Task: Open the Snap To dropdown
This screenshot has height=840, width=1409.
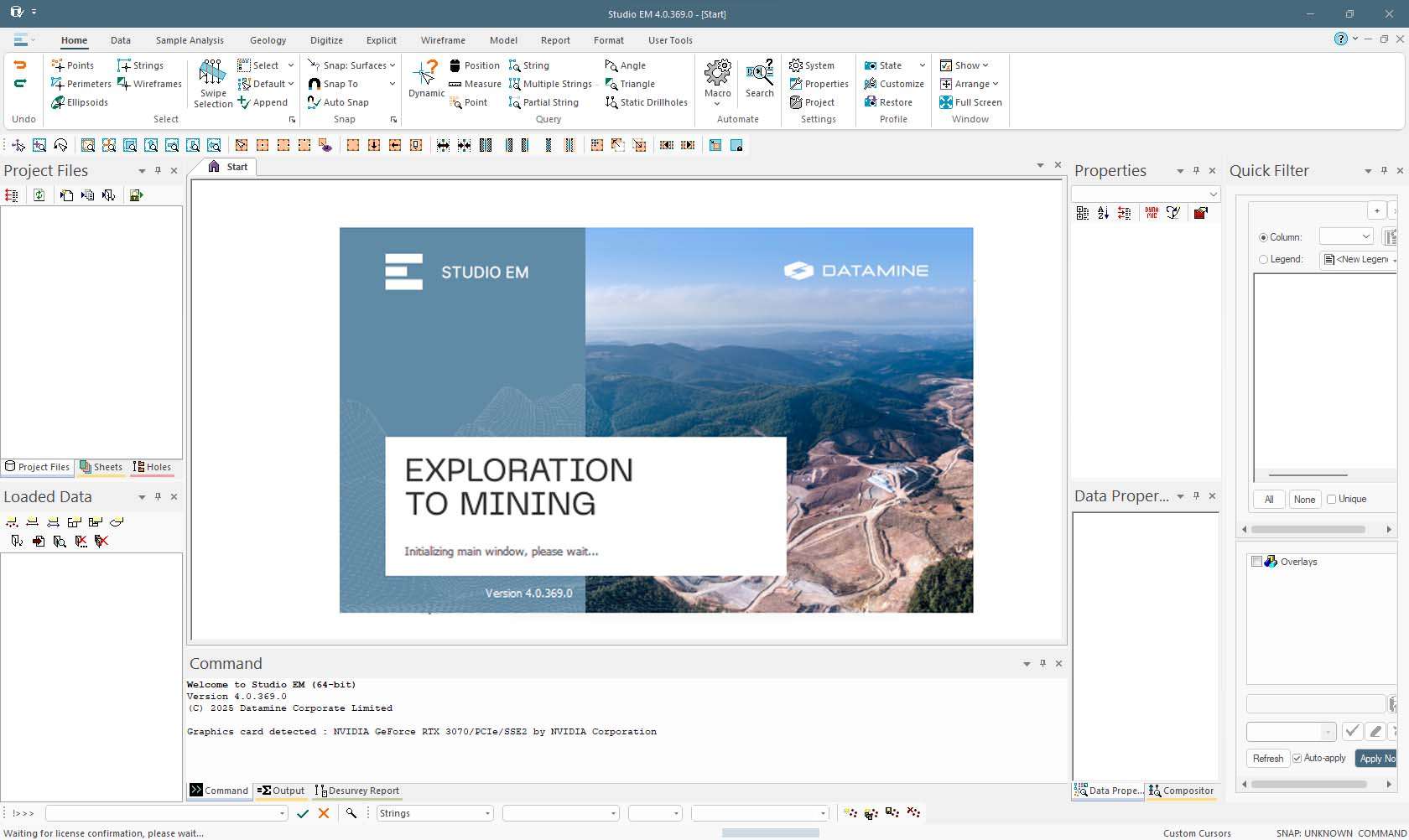Action: click(391, 84)
